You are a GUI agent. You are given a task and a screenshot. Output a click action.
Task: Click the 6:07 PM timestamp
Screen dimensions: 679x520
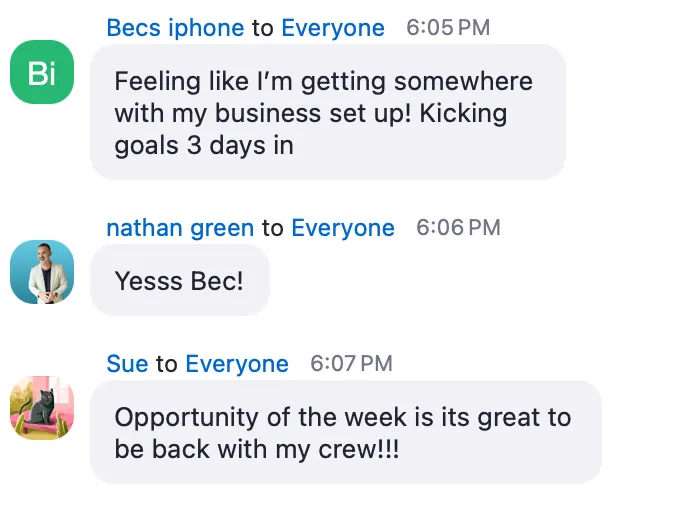352,364
